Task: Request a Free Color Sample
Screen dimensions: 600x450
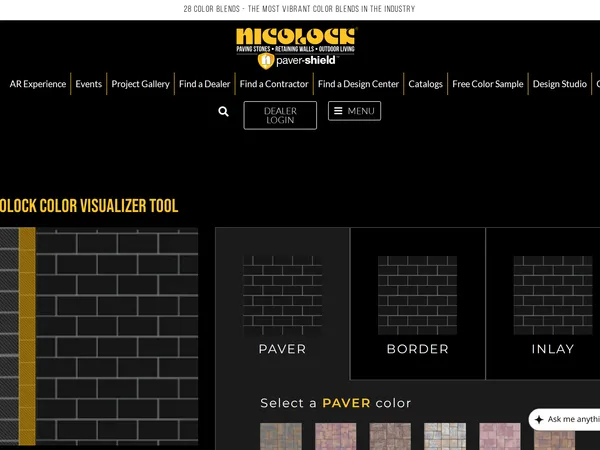Action: click(x=488, y=84)
